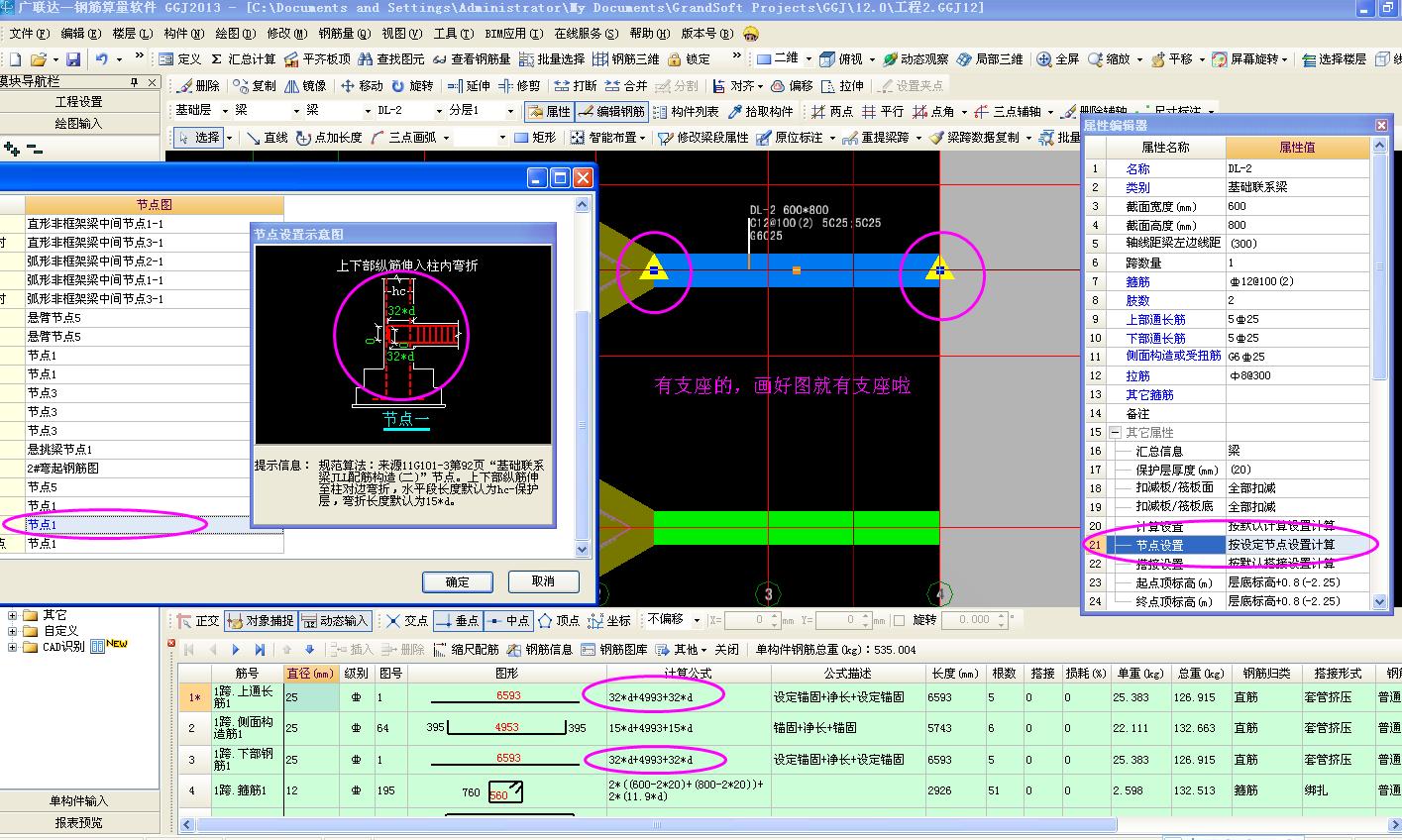Click 打断 break tool
Screen dimensions: 1402x840
click(x=576, y=86)
